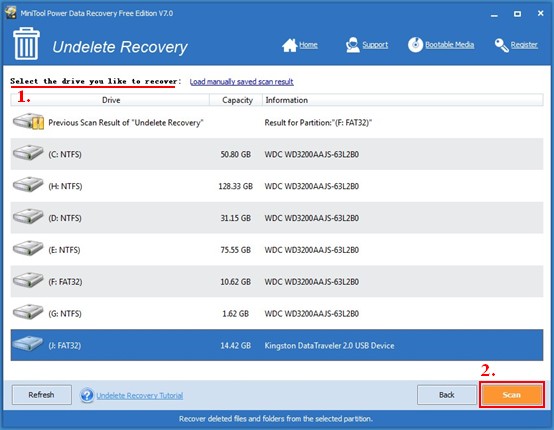The width and height of the screenshot is (554, 430).
Task: Click the 10.62 GB capacity value
Action: (x=236, y=282)
